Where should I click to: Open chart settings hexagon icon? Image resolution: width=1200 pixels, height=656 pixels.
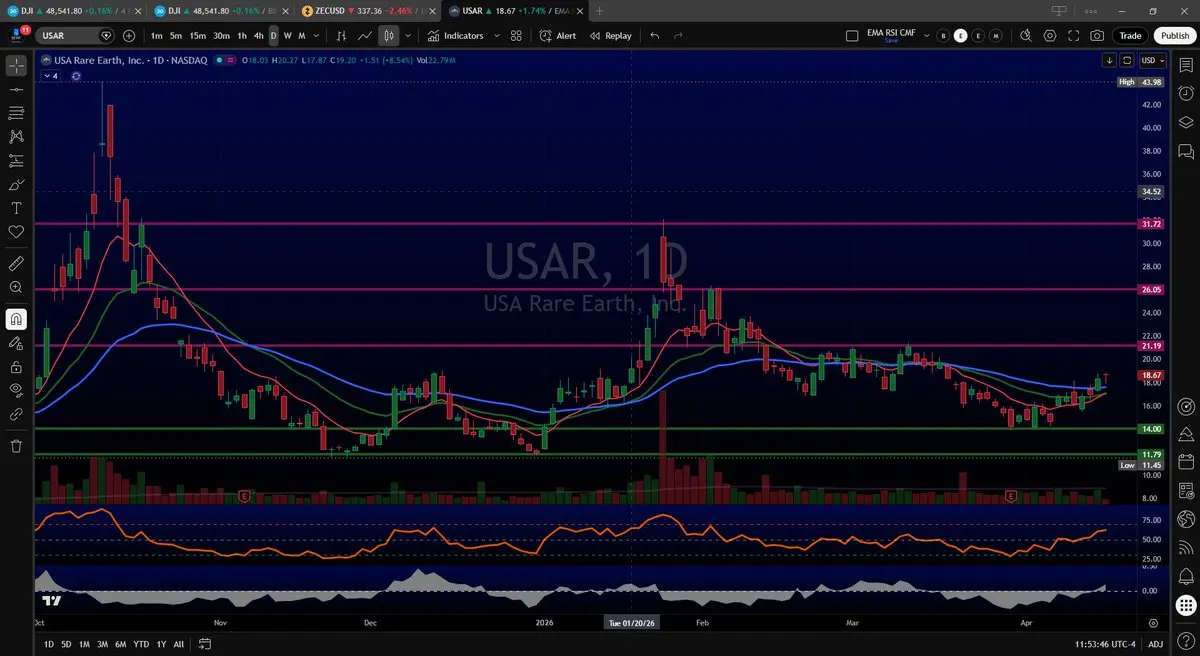click(x=1050, y=35)
